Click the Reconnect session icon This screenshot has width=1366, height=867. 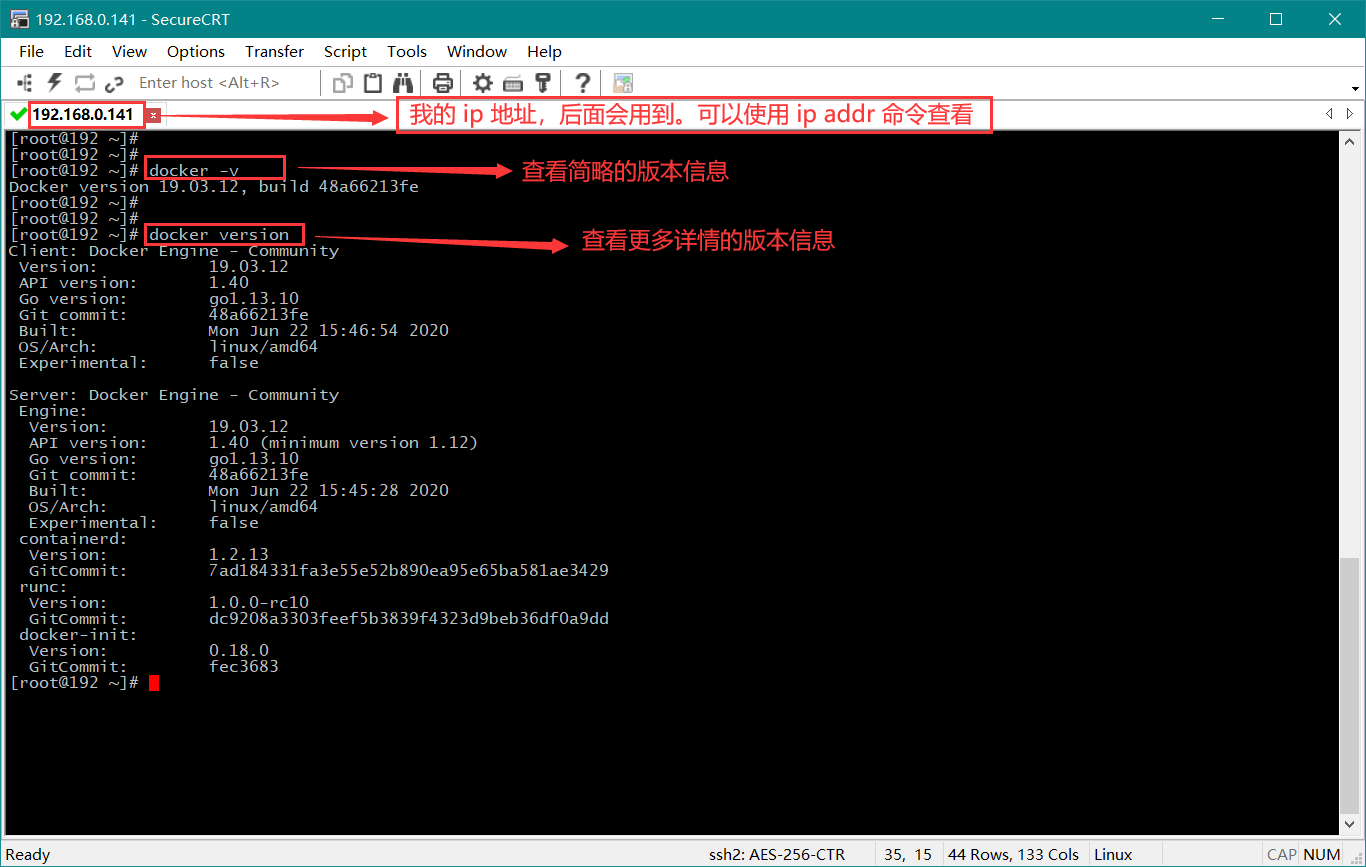tap(84, 83)
